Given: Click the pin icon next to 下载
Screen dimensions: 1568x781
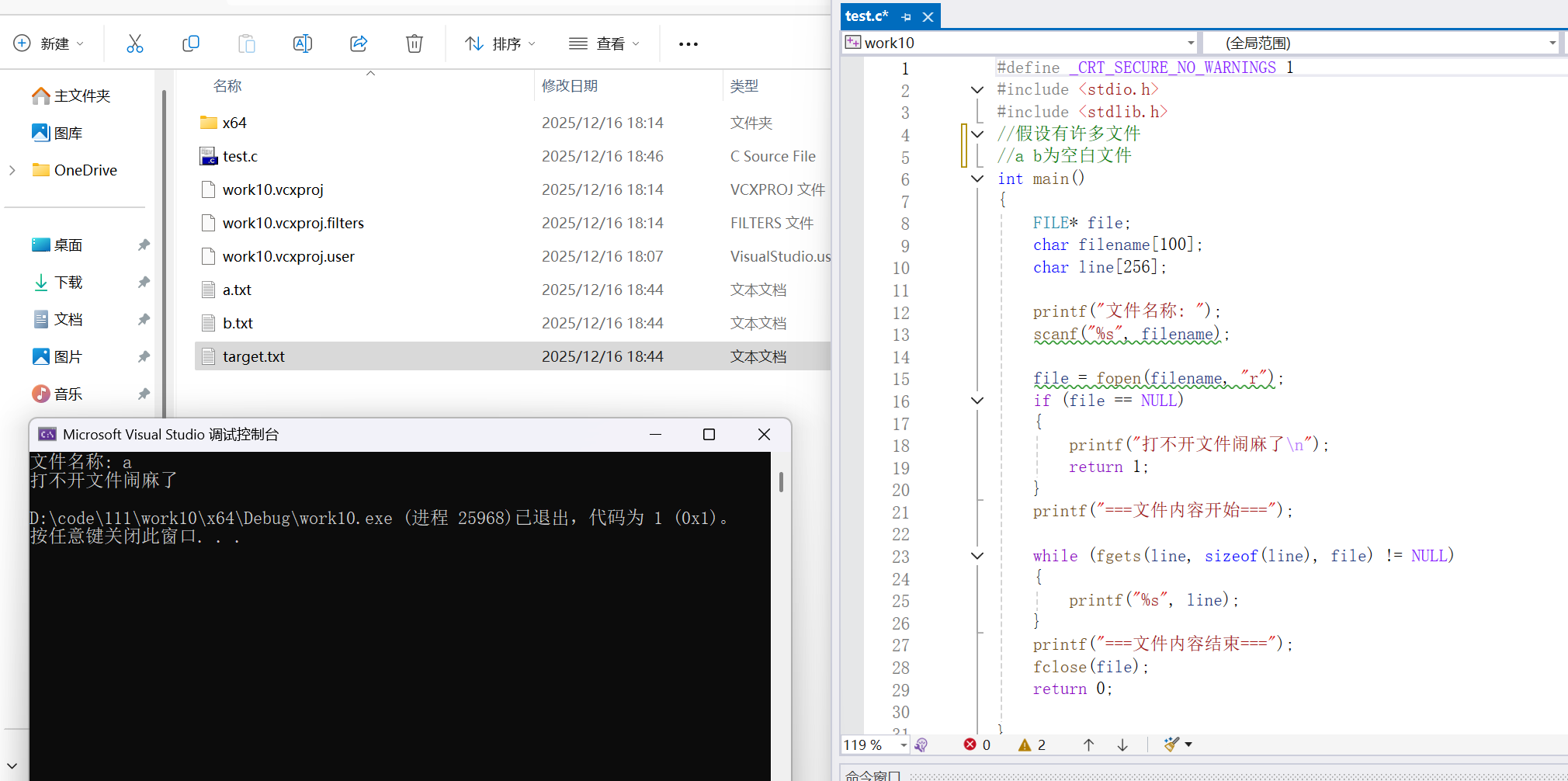Looking at the screenshot, I should pyautogui.click(x=144, y=283).
